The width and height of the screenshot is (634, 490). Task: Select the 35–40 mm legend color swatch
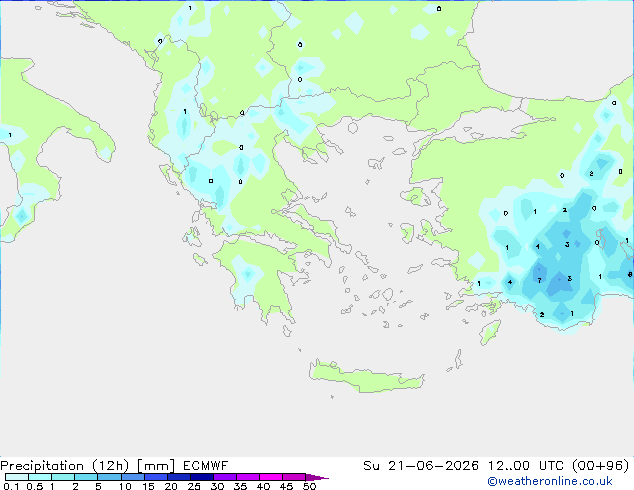coord(248,477)
